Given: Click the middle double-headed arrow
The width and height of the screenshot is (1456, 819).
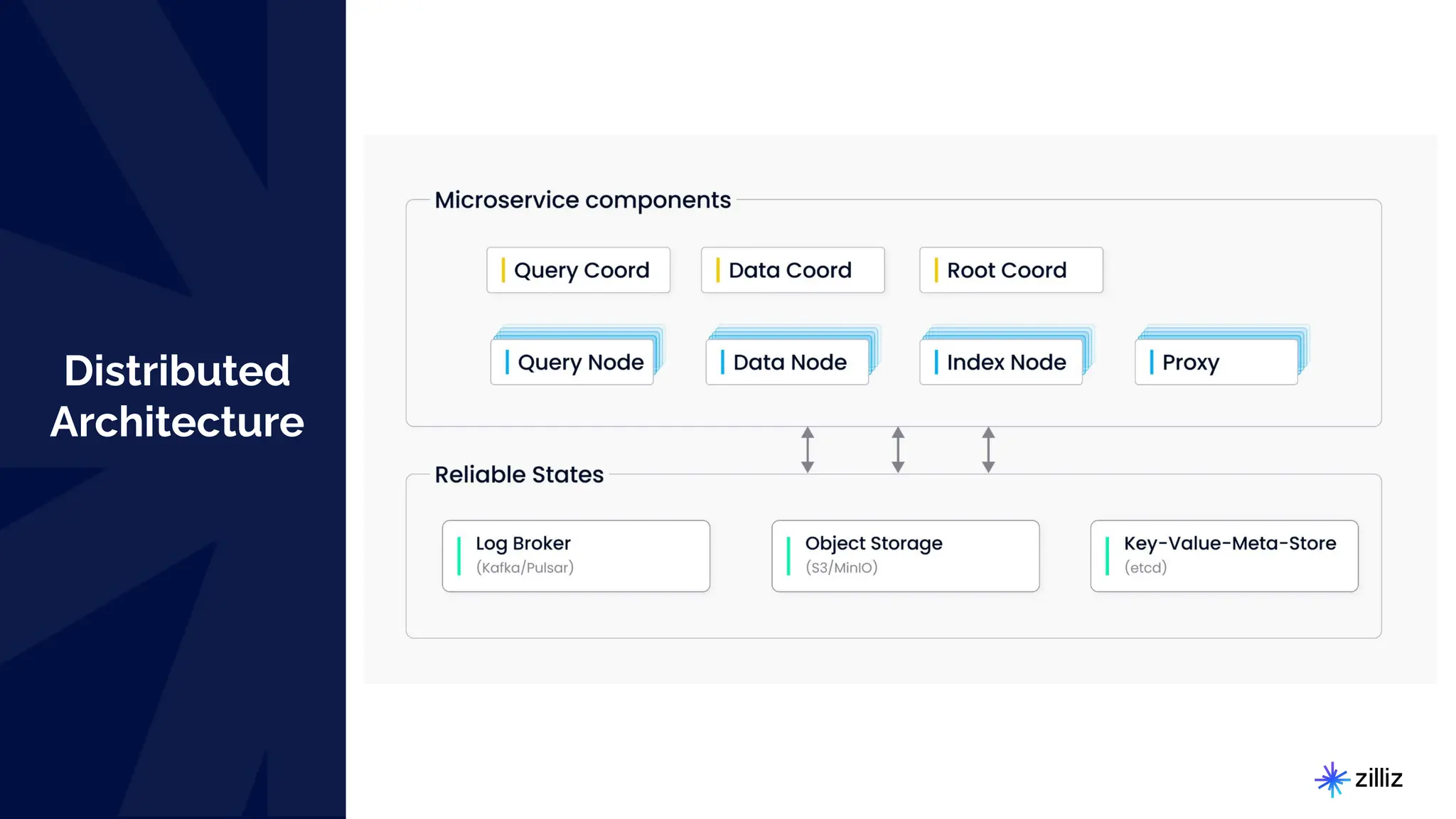Looking at the screenshot, I should 898,450.
